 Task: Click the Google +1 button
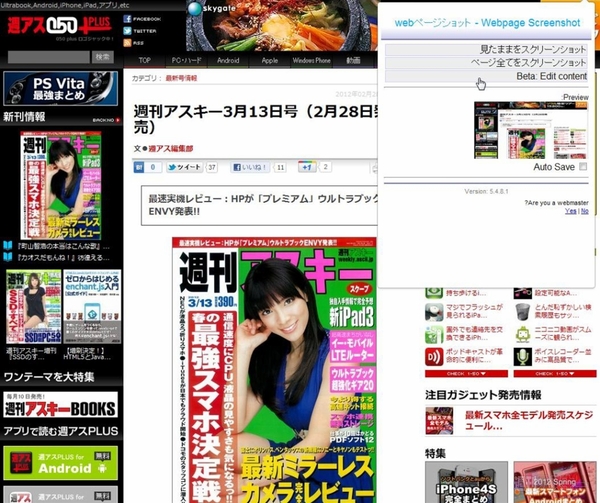(307, 167)
